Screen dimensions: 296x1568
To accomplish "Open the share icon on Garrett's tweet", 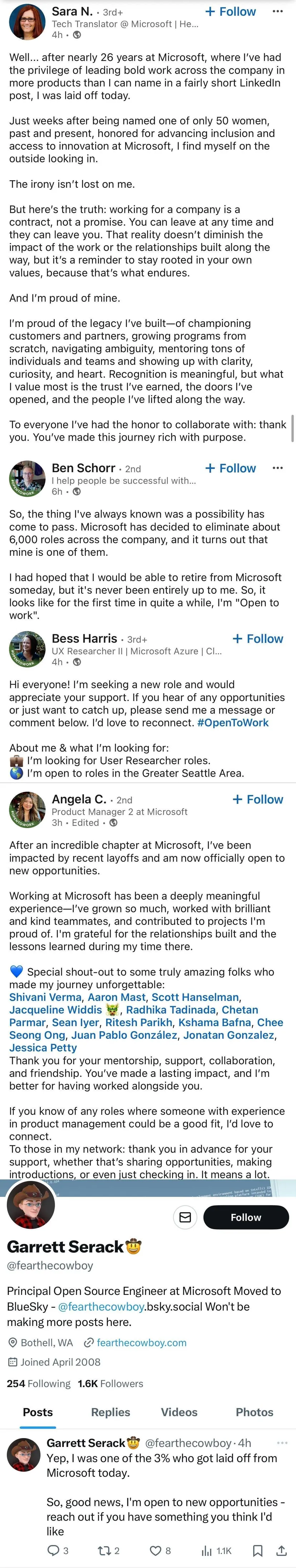I will point(281,1551).
